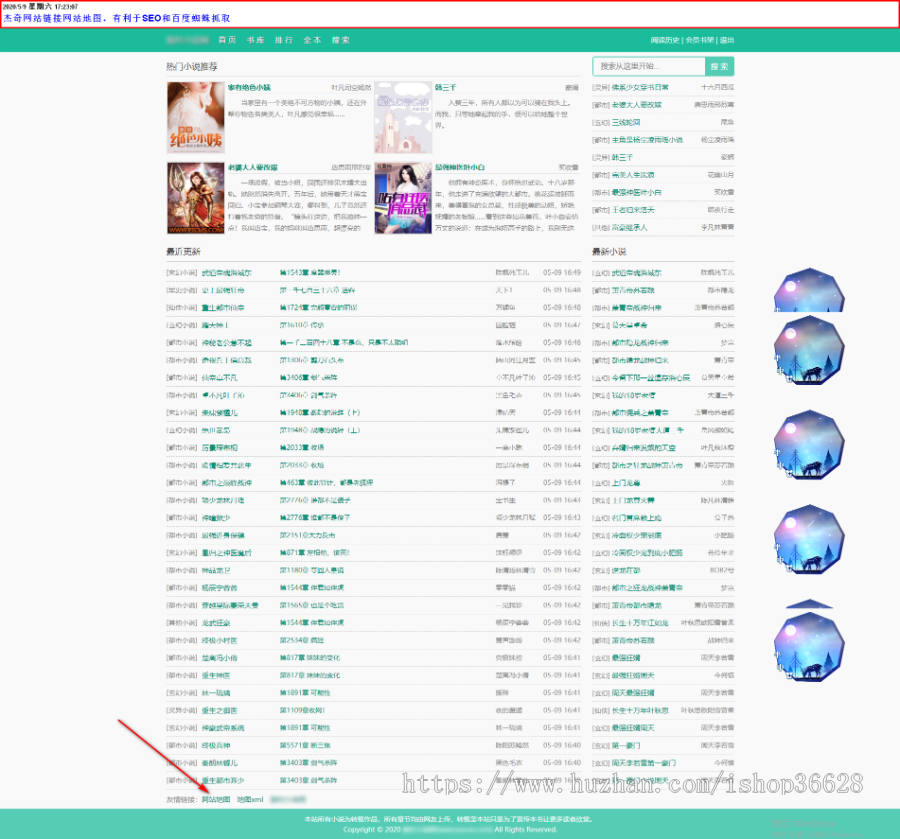Open the 家有绝色小姨 book cover
The width and height of the screenshot is (900, 839).
(196, 118)
